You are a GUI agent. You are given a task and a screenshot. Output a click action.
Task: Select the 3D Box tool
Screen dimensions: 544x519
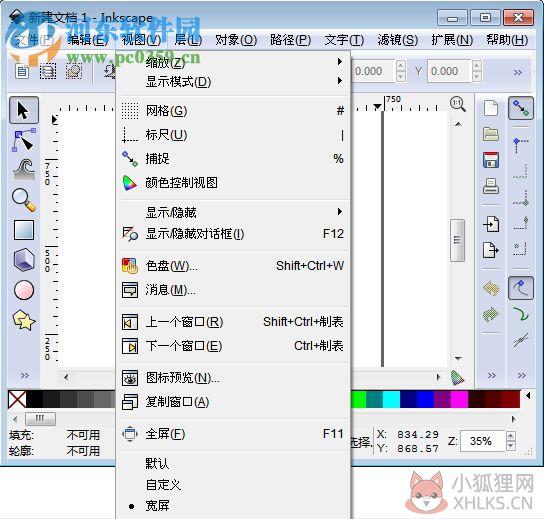pos(24,260)
